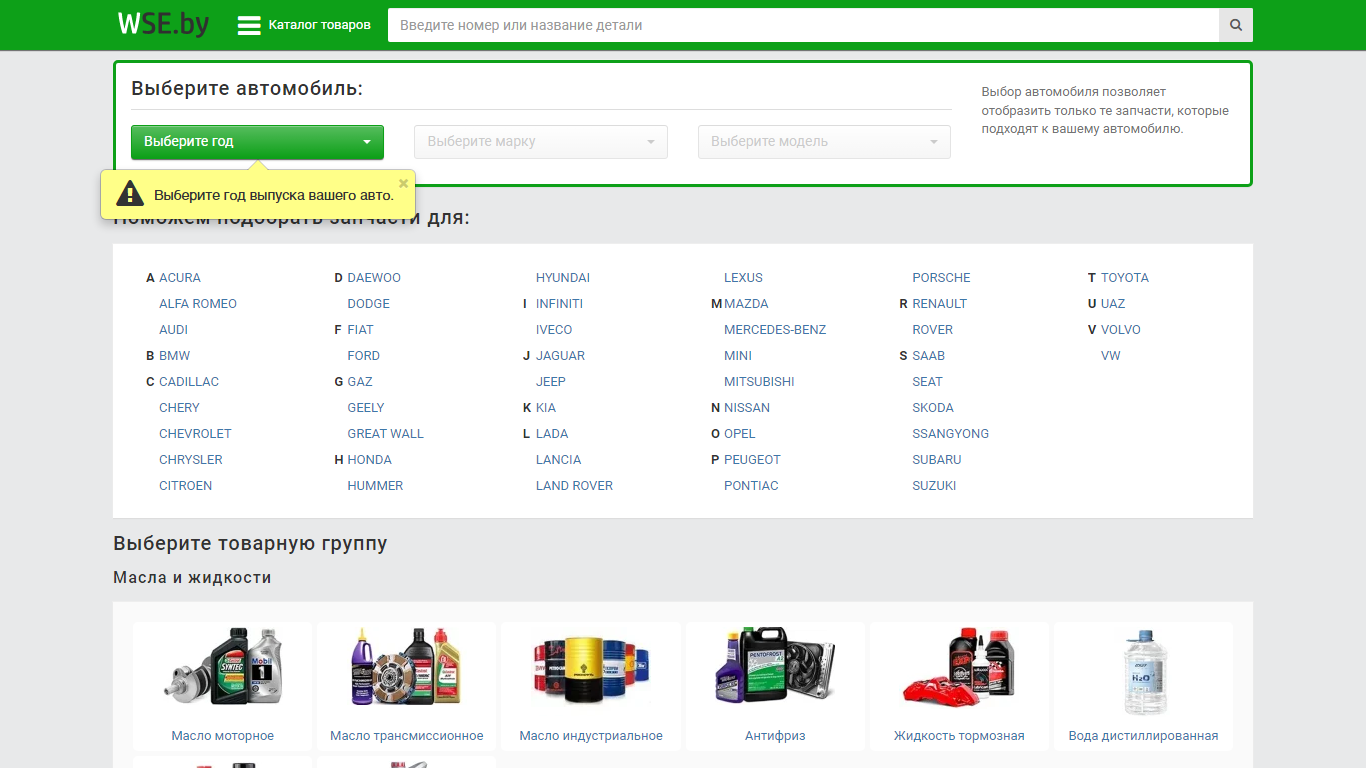Open HUMMER brand link
The image size is (1366, 768).
point(375,486)
